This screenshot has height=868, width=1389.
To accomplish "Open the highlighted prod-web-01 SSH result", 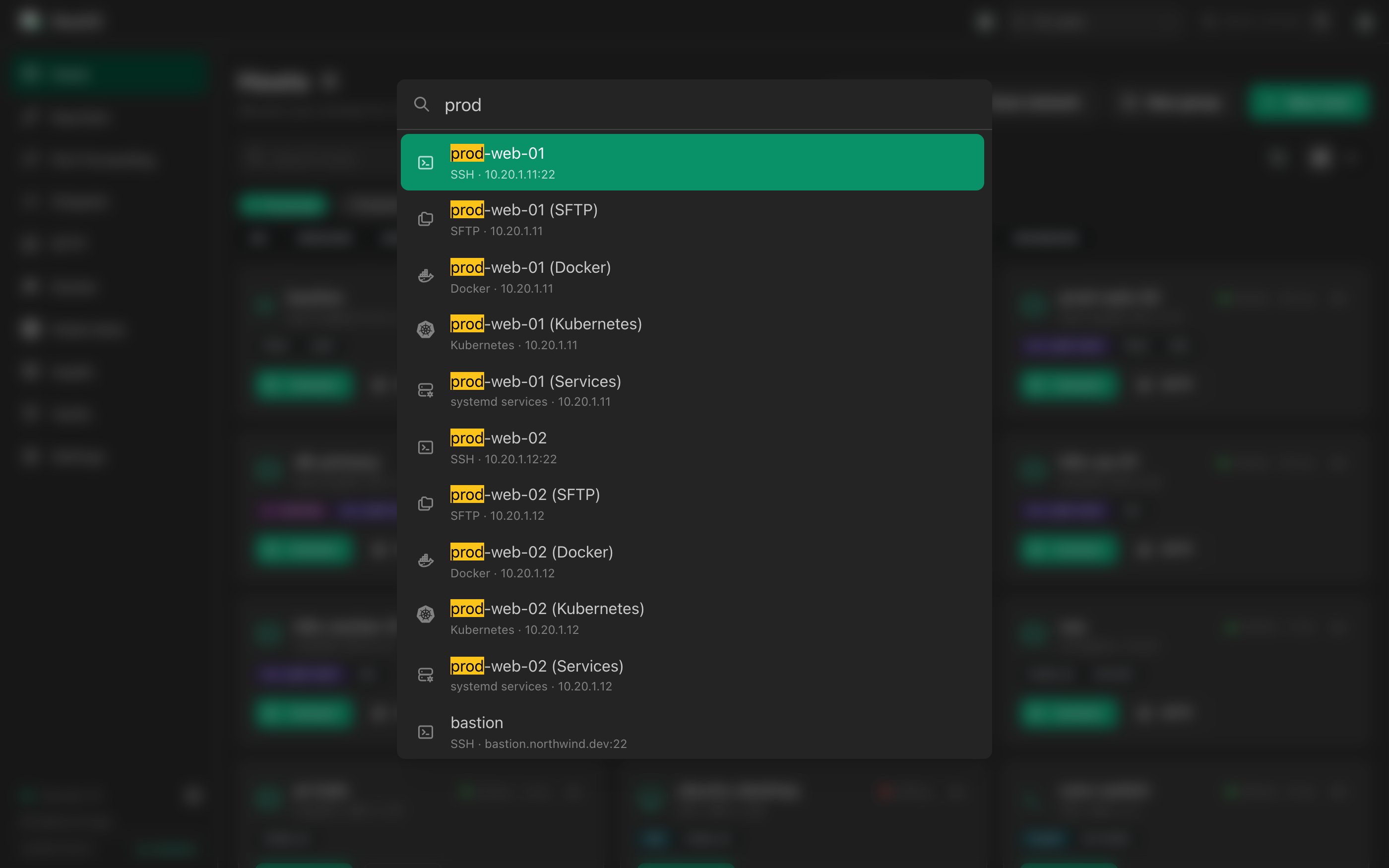I will click(x=692, y=162).
